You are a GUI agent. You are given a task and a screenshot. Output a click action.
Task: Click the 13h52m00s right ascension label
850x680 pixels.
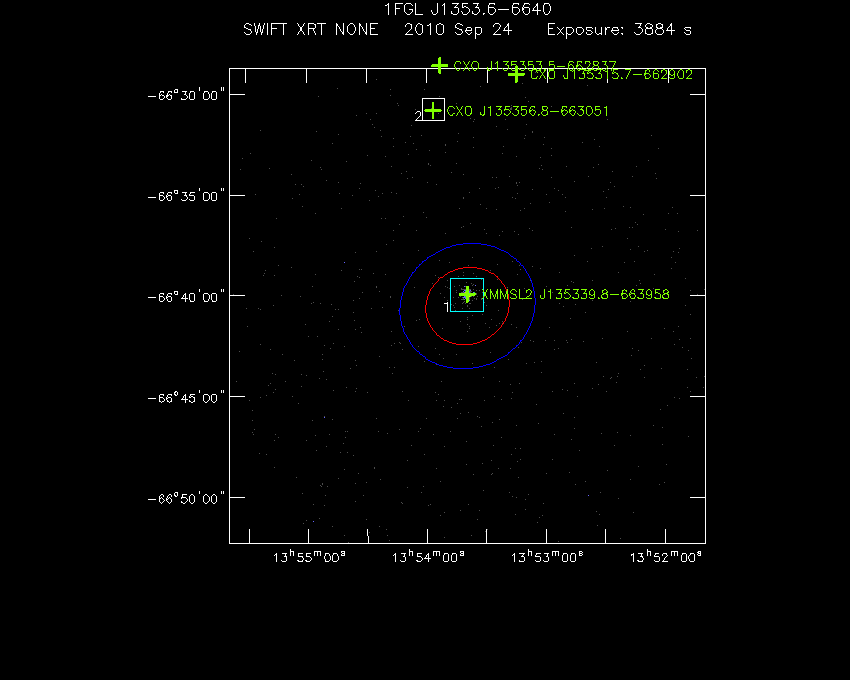click(666, 557)
